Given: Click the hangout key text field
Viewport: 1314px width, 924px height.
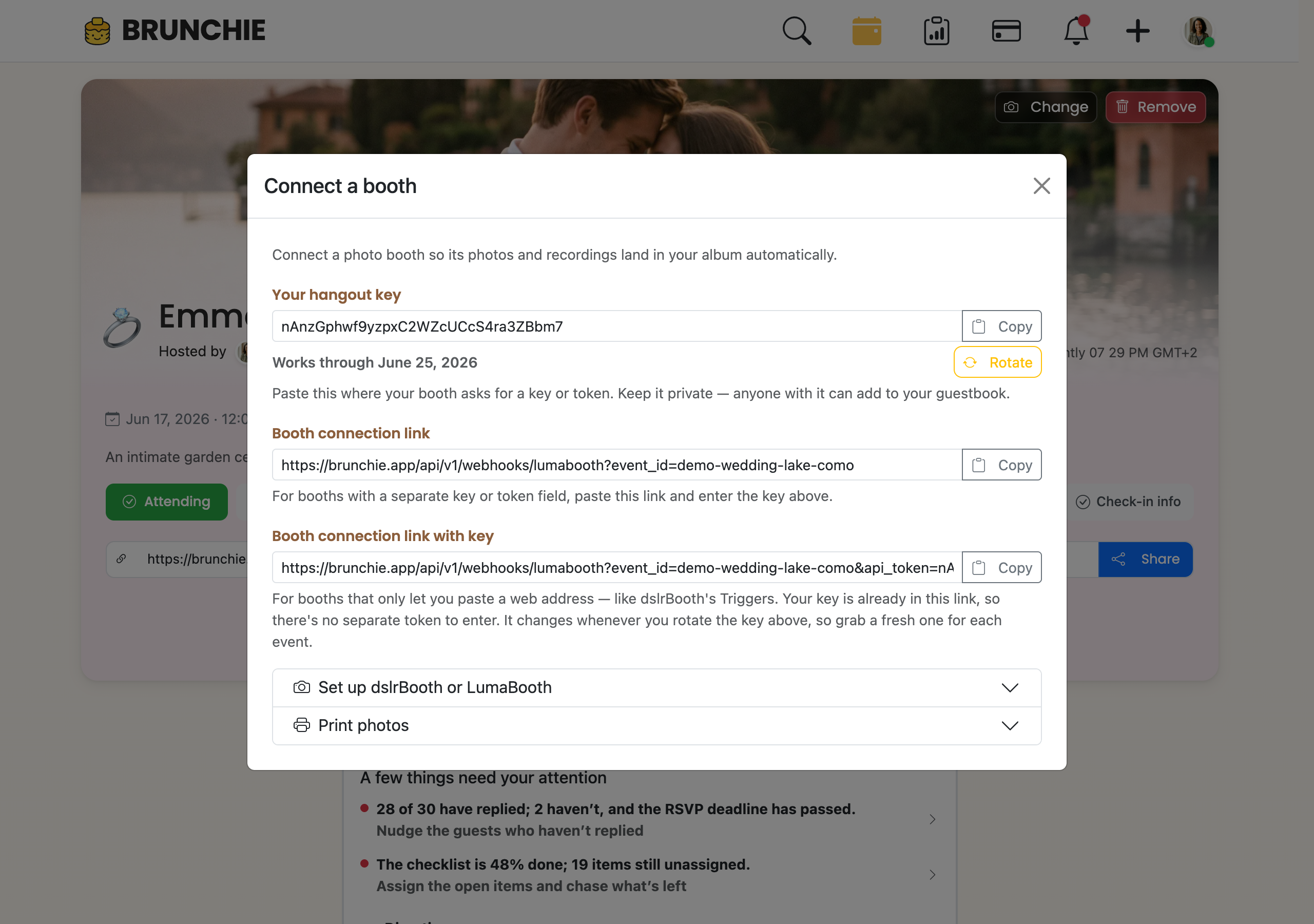Looking at the screenshot, I should click(617, 326).
